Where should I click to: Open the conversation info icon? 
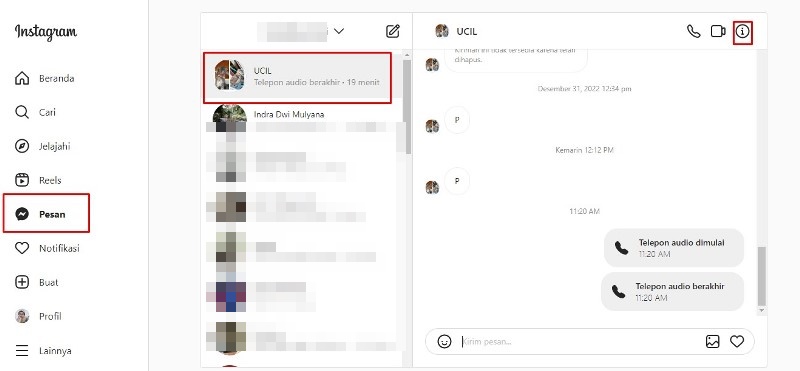coord(743,32)
